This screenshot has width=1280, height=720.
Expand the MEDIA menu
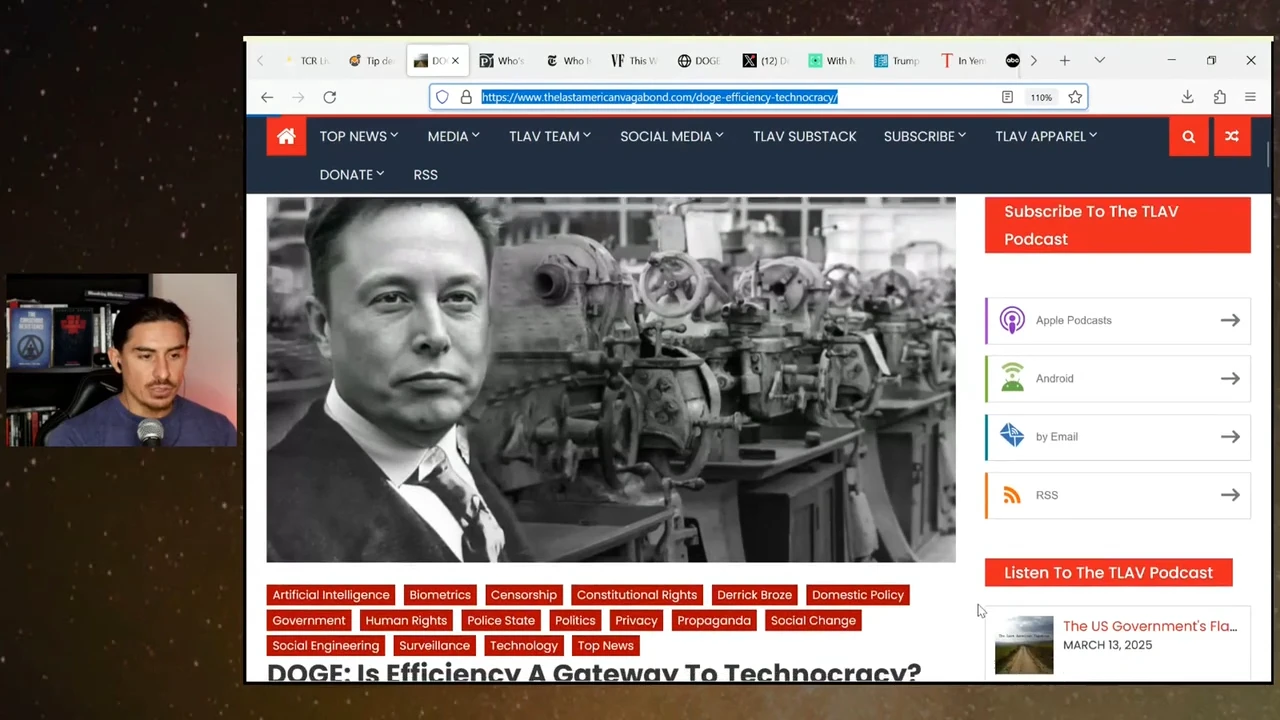pos(454,137)
